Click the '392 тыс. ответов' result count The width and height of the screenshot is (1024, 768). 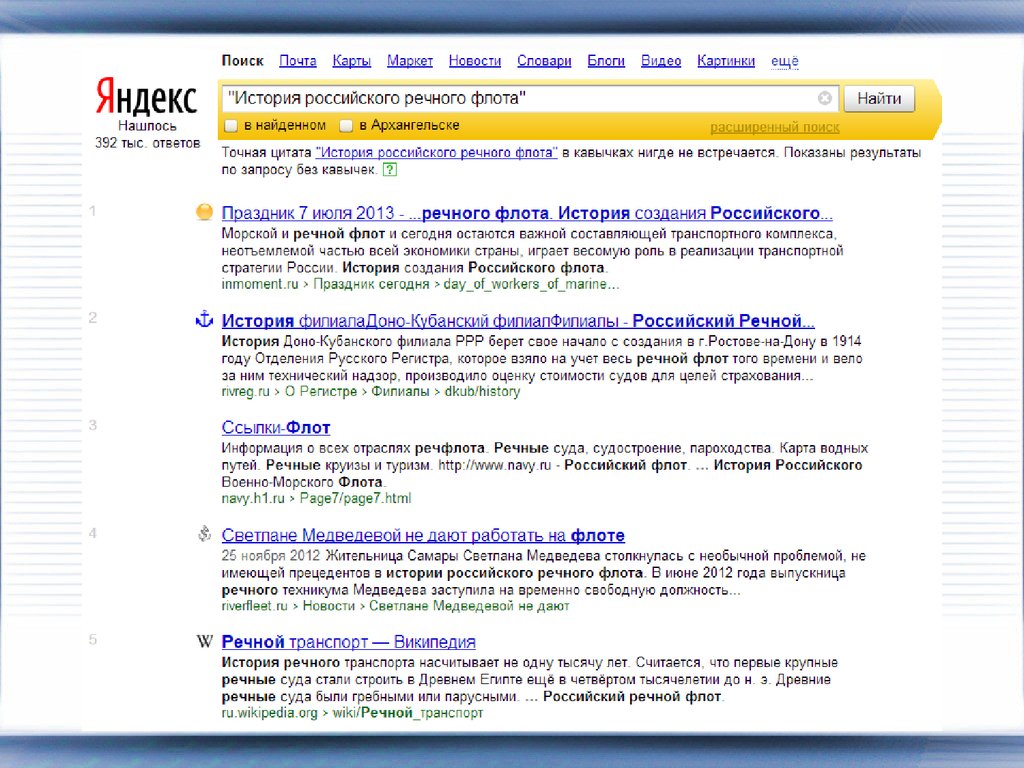point(147,143)
